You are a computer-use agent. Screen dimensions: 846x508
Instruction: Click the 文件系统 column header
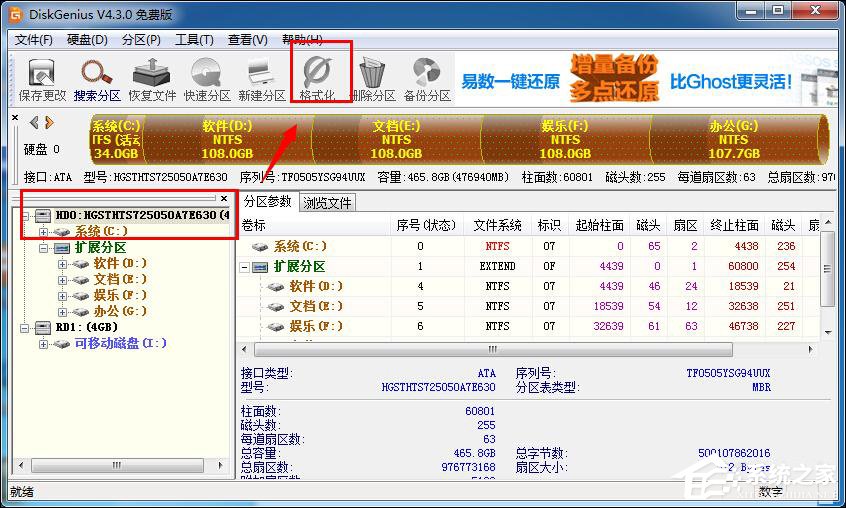(x=497, y=225)
